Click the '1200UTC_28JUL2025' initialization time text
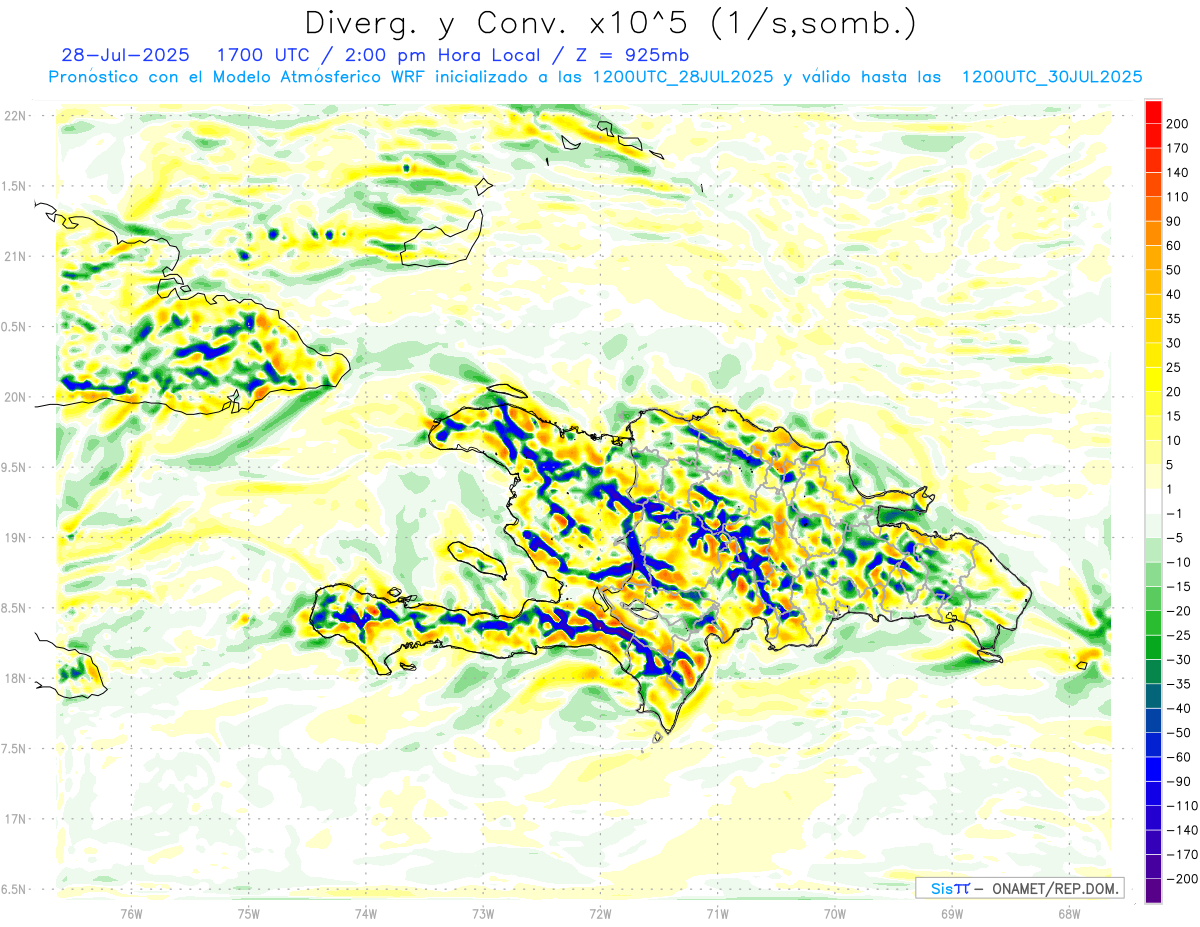This screenshot has width=1200, height=927. tap(683, 77)
